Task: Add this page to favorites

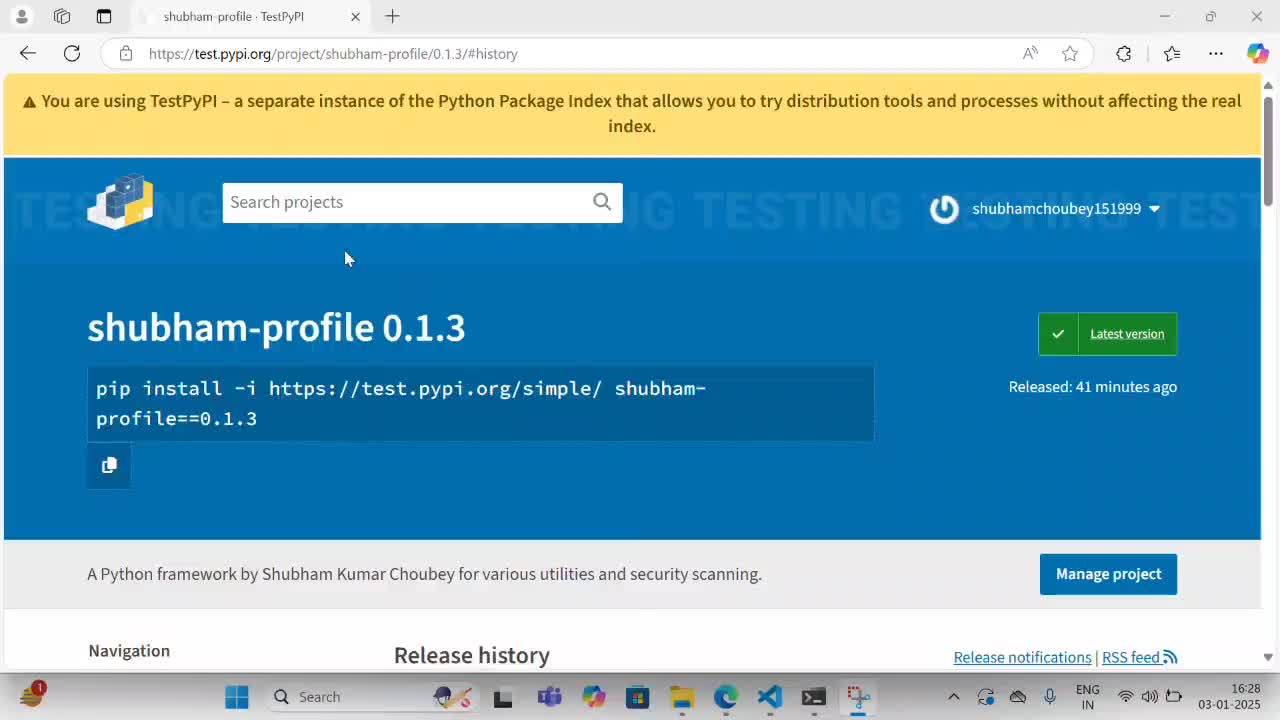Action: coord(1070,54)
